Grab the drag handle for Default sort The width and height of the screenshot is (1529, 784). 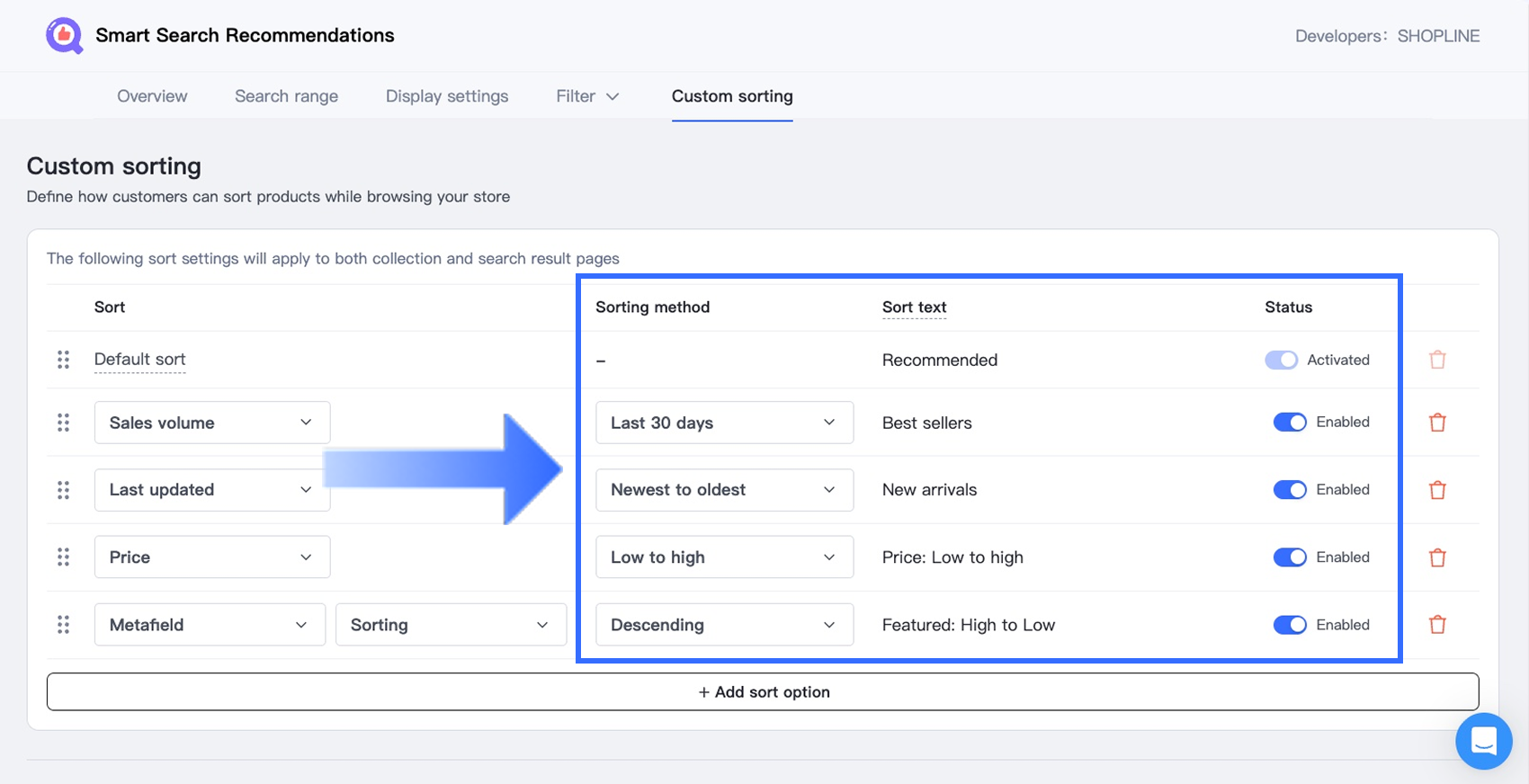(63, 360)
